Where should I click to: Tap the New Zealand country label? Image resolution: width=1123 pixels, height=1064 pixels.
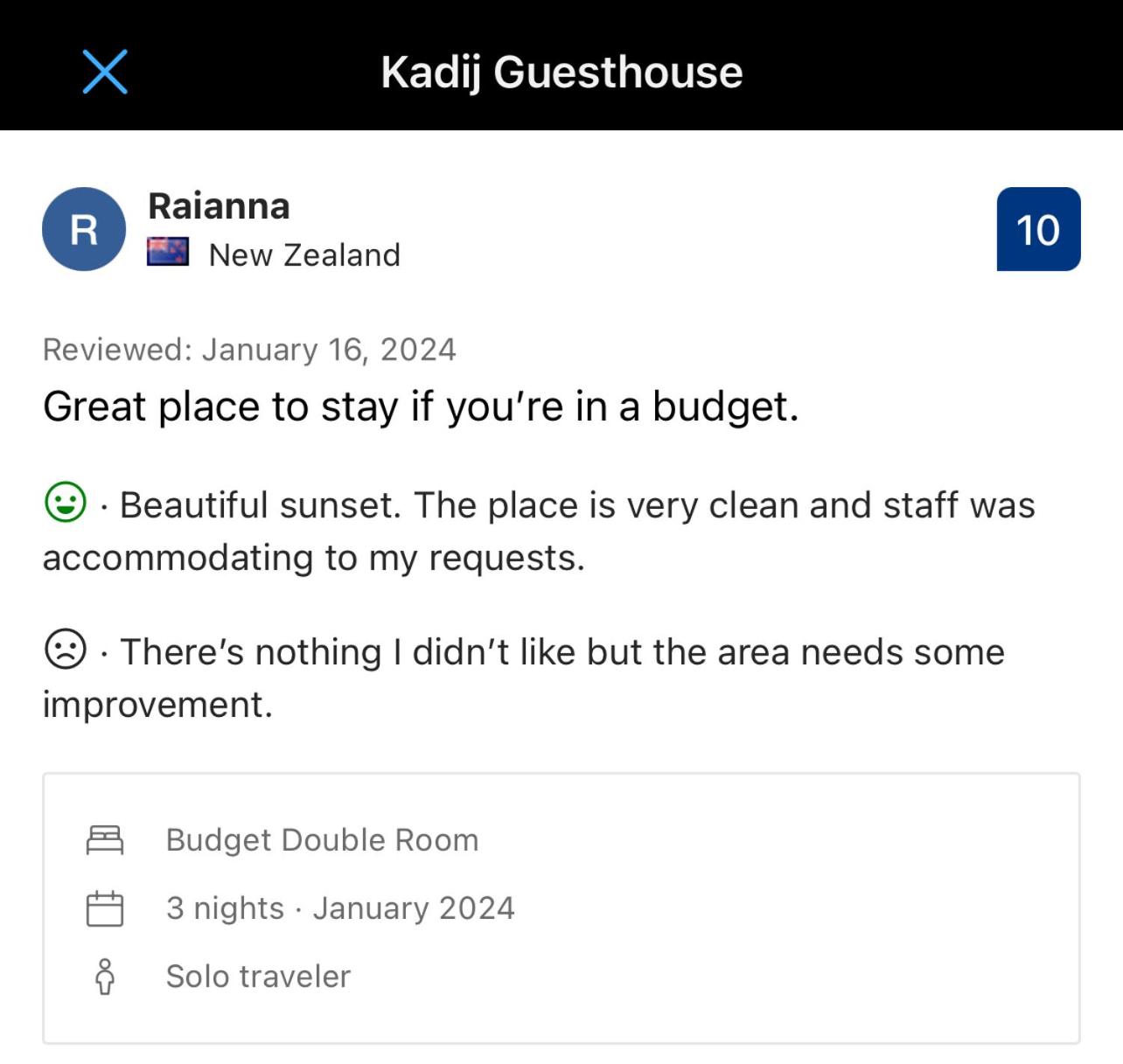point(304,254)
